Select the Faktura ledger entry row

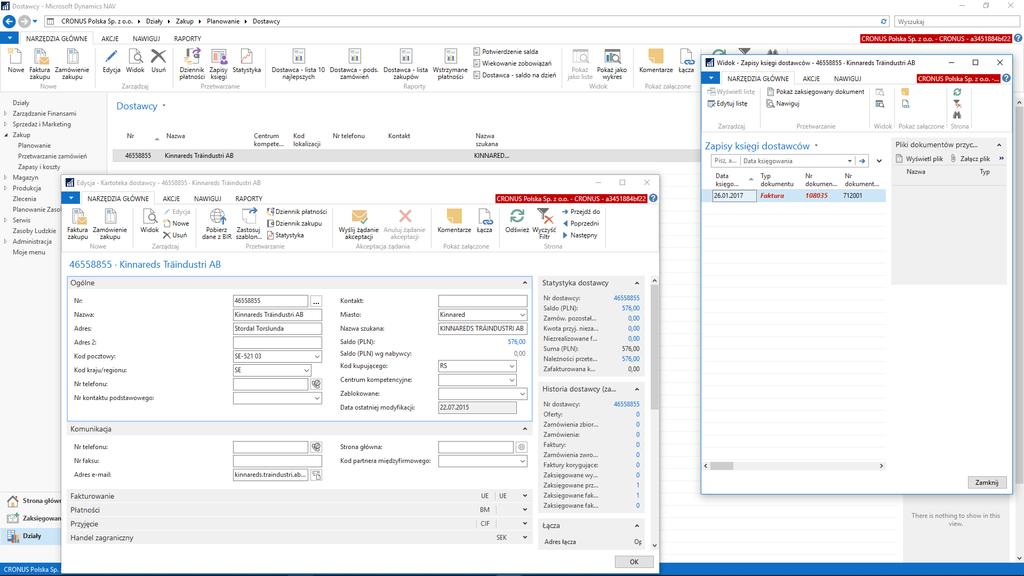(x=798, y=195)
